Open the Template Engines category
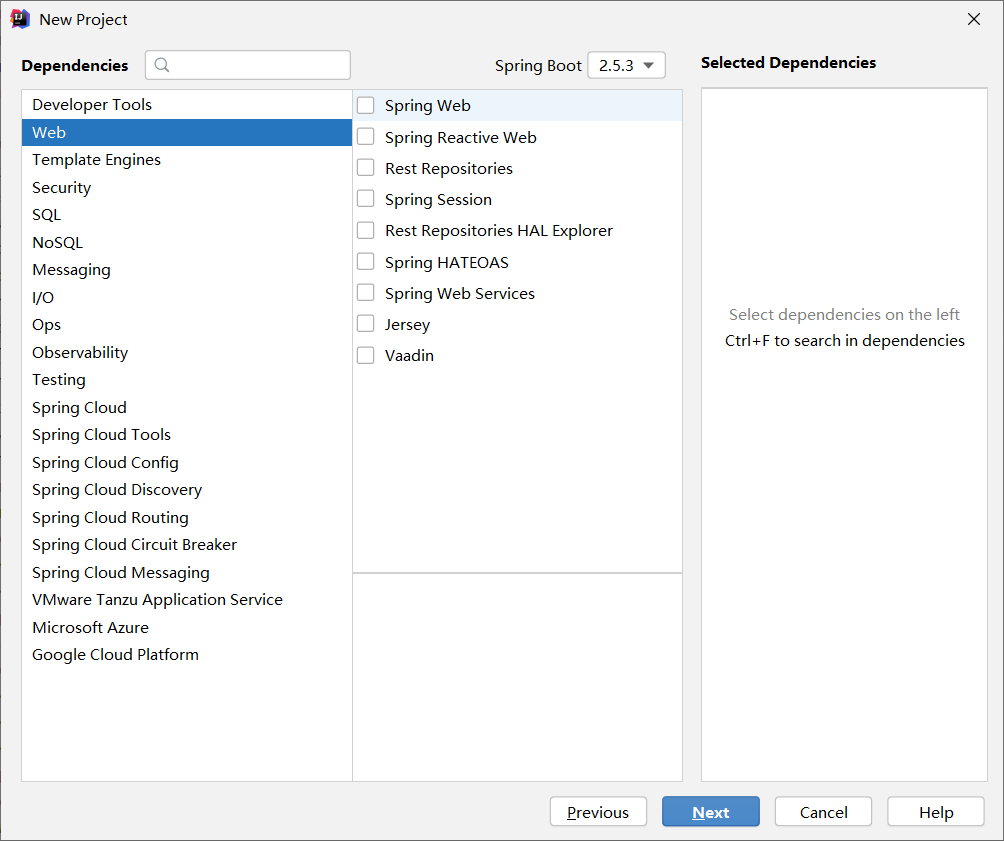This screenshot has width=1004, height=841. (x=96, y=160)
